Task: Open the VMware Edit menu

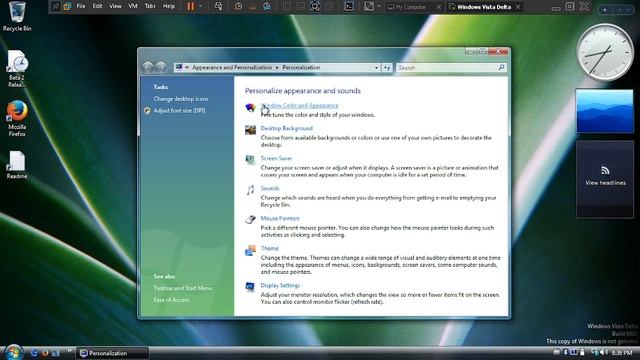Action: pos(97,6)
